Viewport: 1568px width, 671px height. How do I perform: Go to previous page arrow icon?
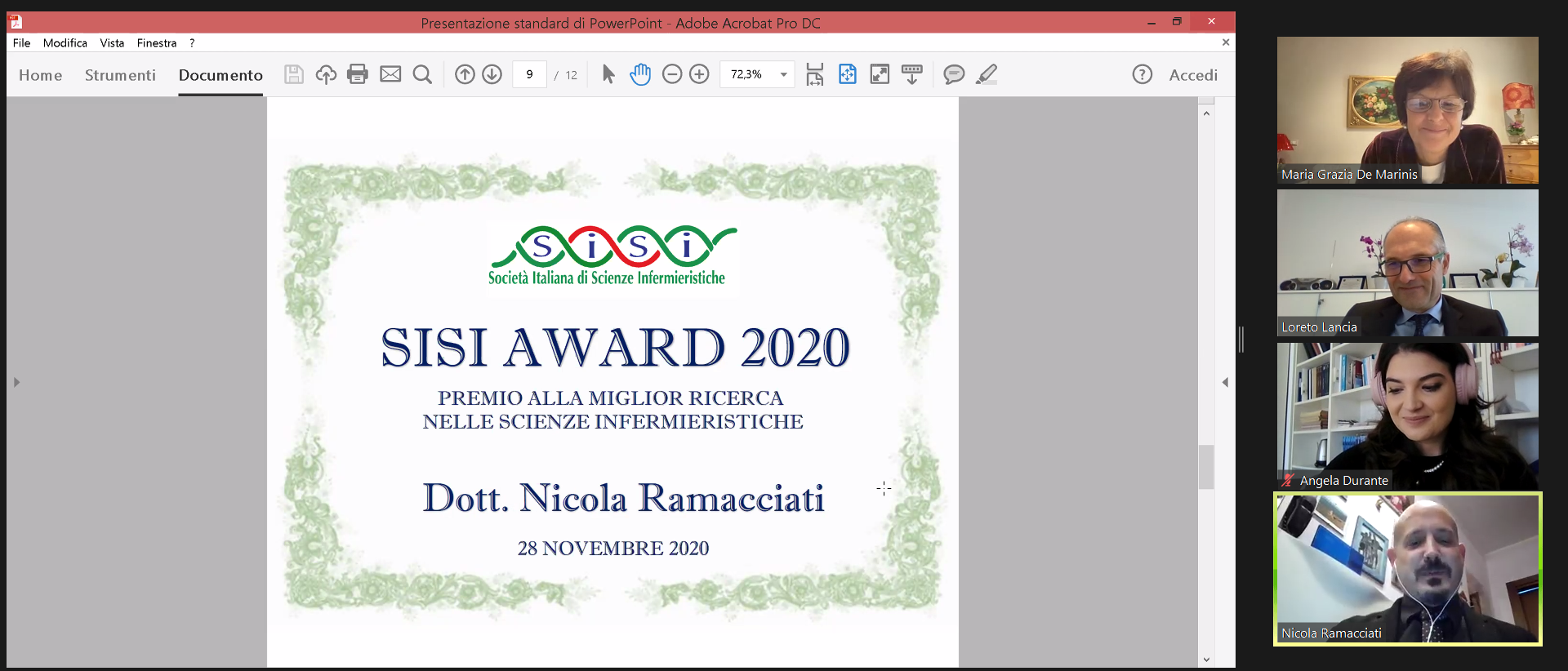click(x=465, y=74)
